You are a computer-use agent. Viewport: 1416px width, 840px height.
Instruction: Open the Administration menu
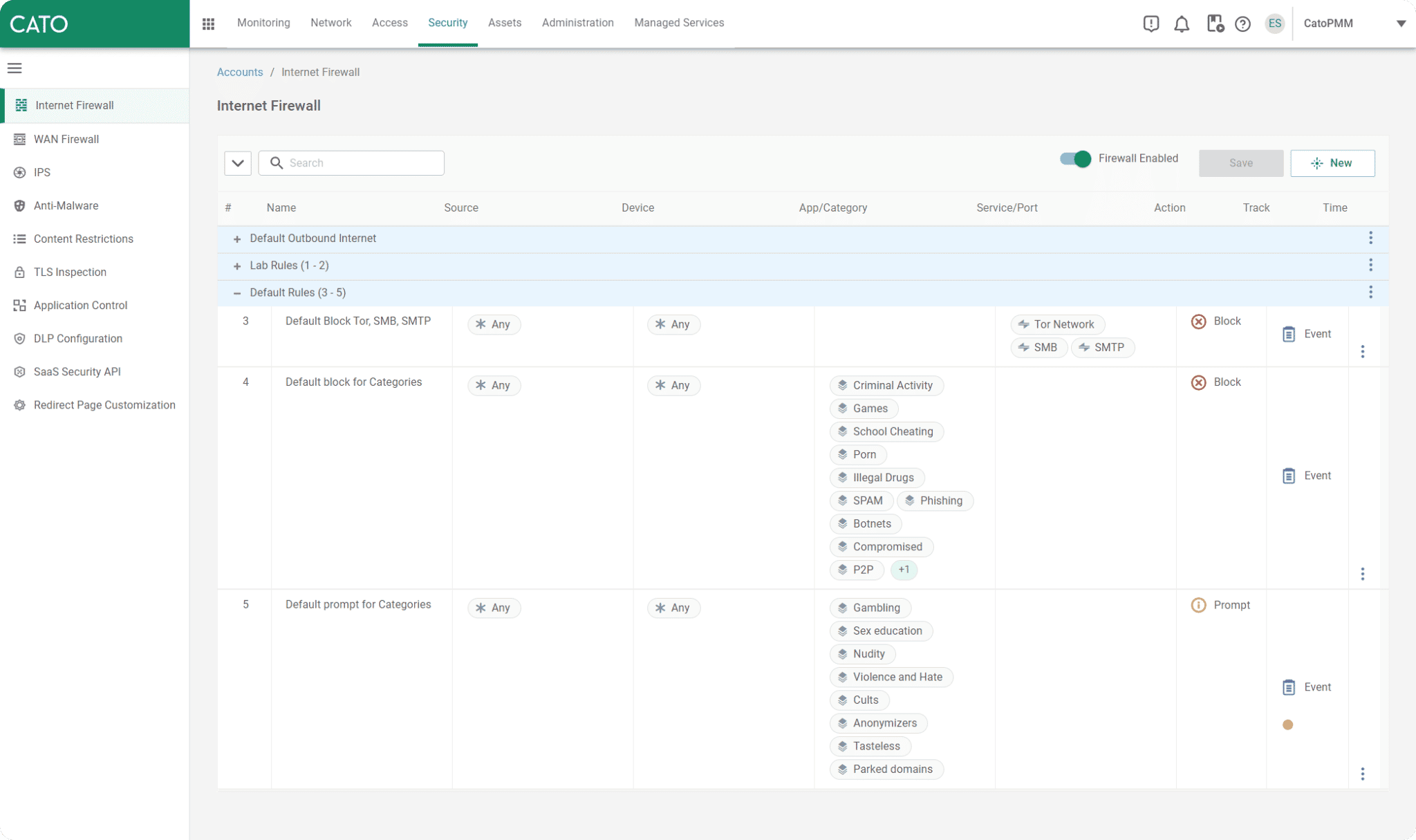tap(578, 23)
